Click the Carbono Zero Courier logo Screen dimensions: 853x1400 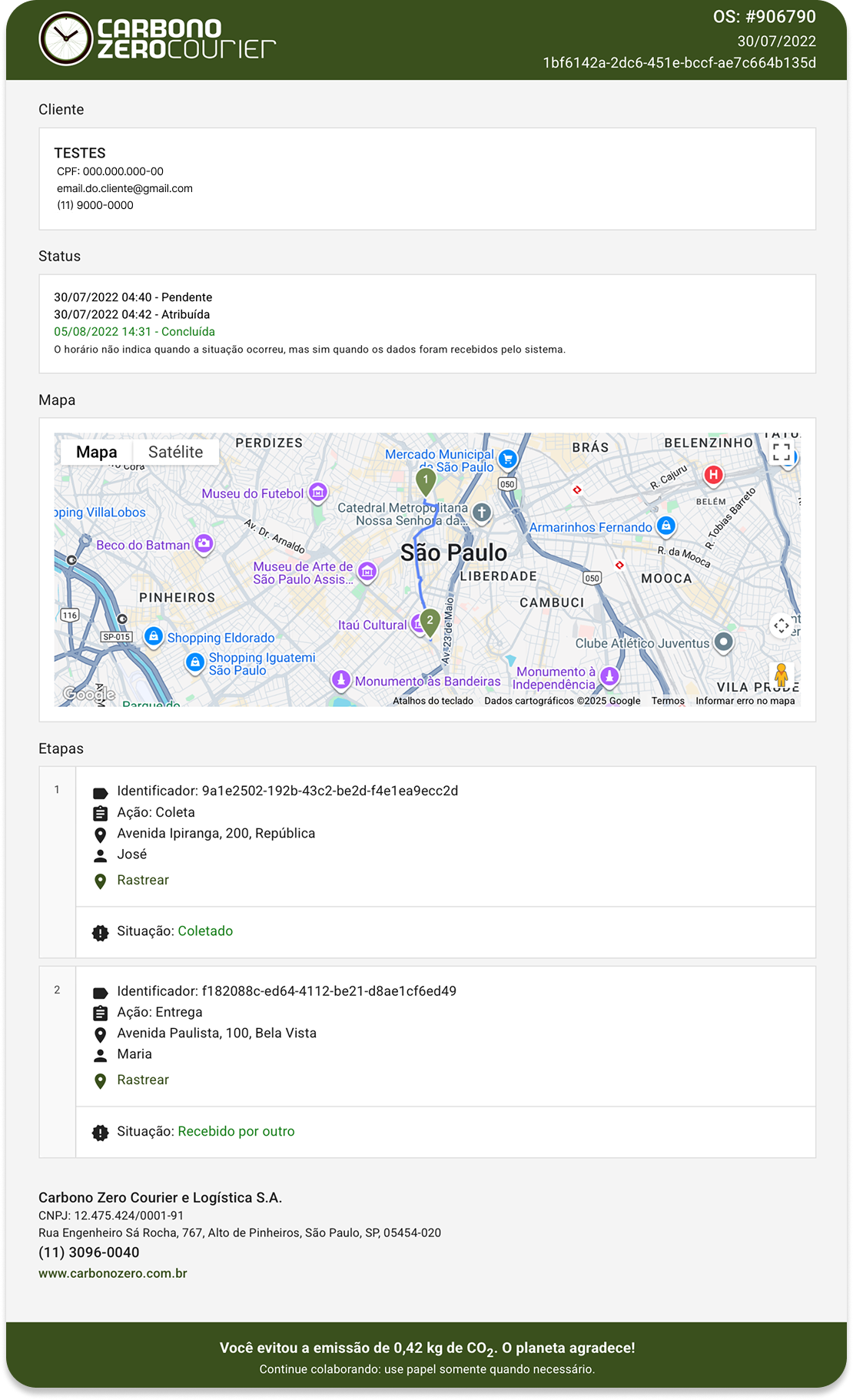[x=158, y=39]
